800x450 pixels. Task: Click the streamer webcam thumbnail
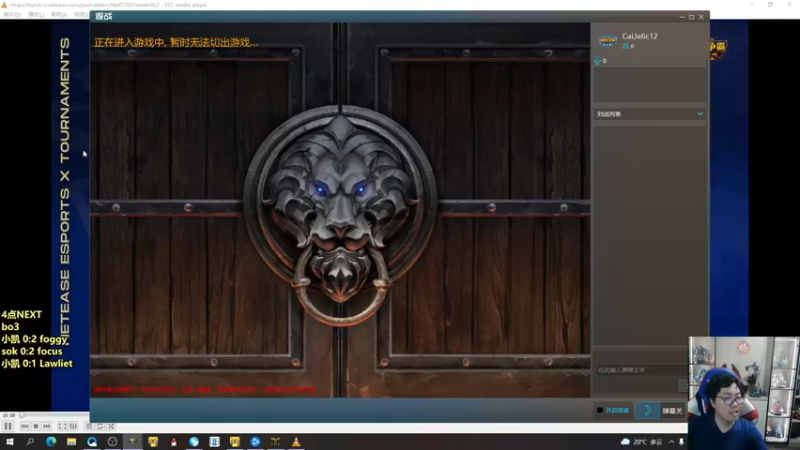(x=743, y=393)
